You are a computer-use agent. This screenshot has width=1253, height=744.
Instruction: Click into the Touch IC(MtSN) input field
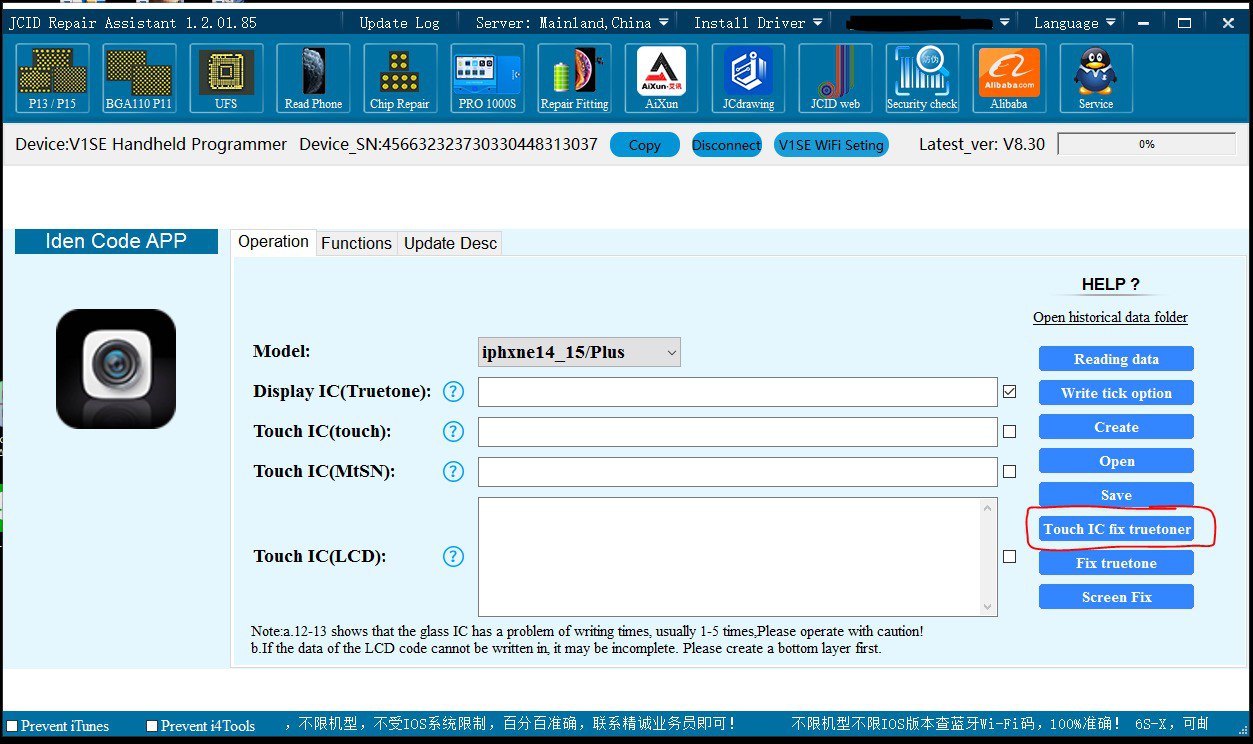tap(737, 471)
